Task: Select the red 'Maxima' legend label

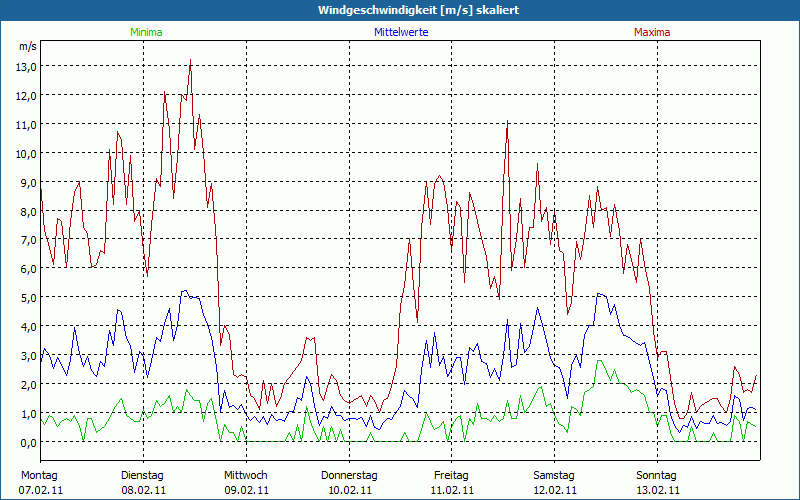Action: (652, 32)
